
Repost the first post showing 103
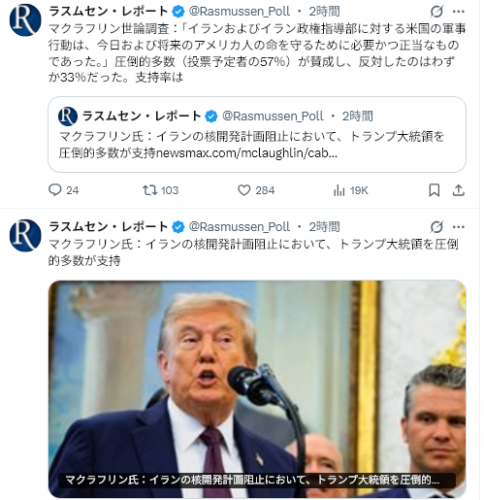point(161,190)
